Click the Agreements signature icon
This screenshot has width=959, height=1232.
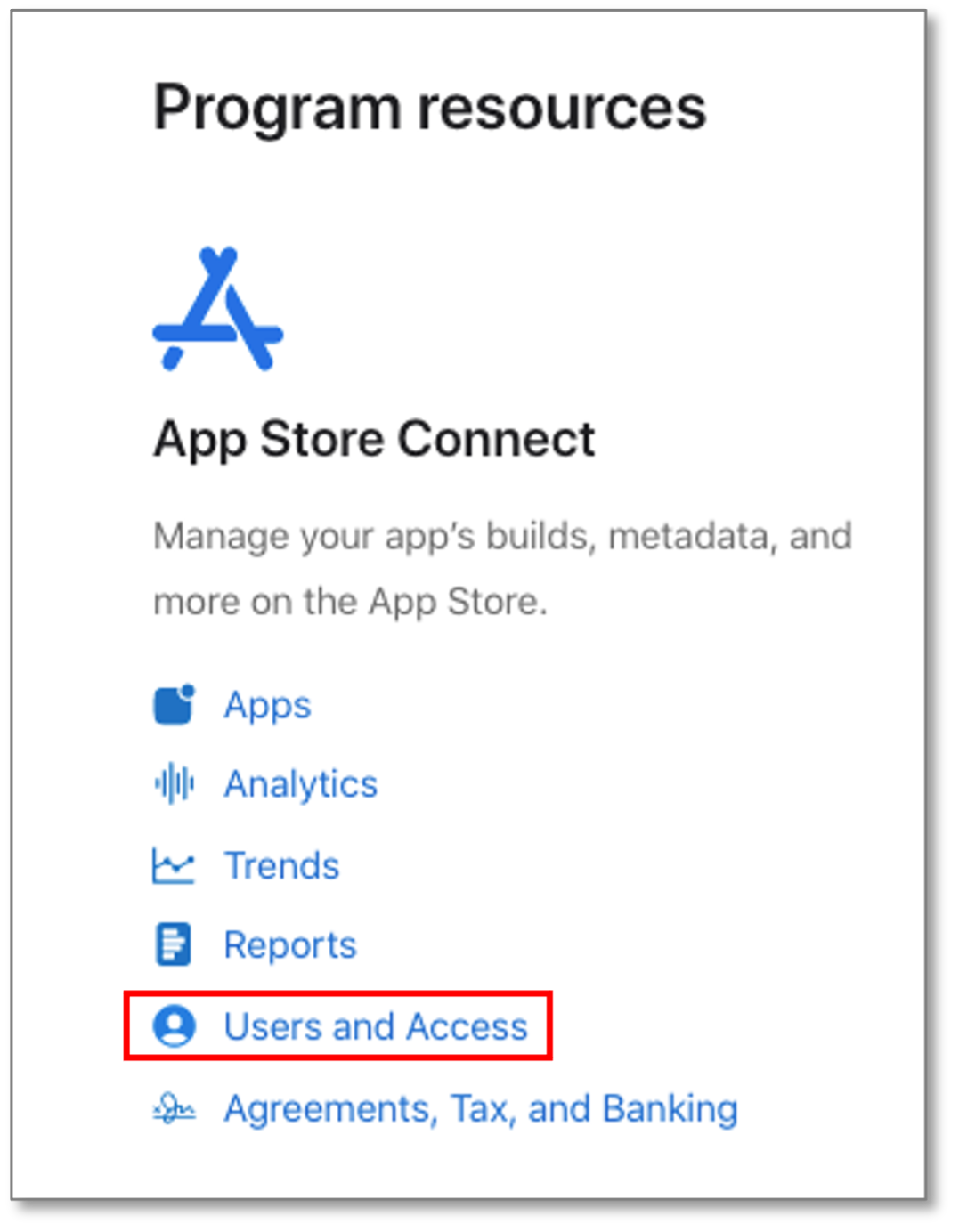(x=174, y=1109)
